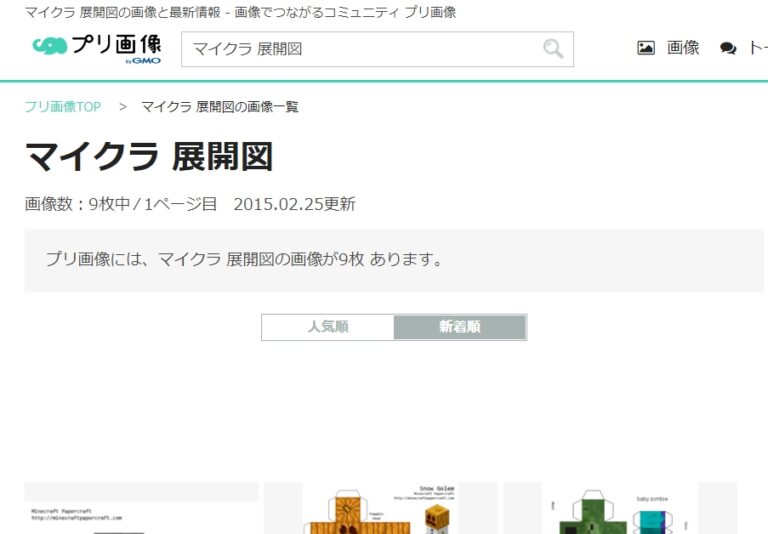Go to プリ画像TOP breadcrumb link
The height and width of the screenshot is (534, 768).
[63, 107]
